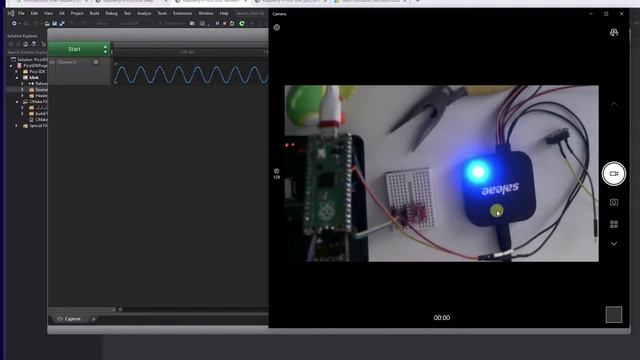
Task: Click the switch camera icon
Action: tap(613, 33)
